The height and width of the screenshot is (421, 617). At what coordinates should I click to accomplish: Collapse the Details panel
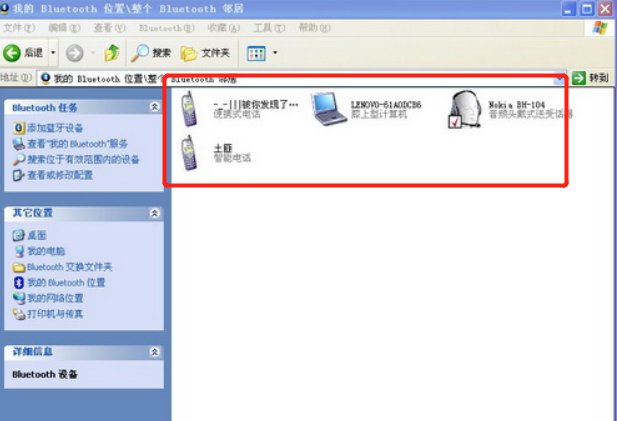(155, 352)
